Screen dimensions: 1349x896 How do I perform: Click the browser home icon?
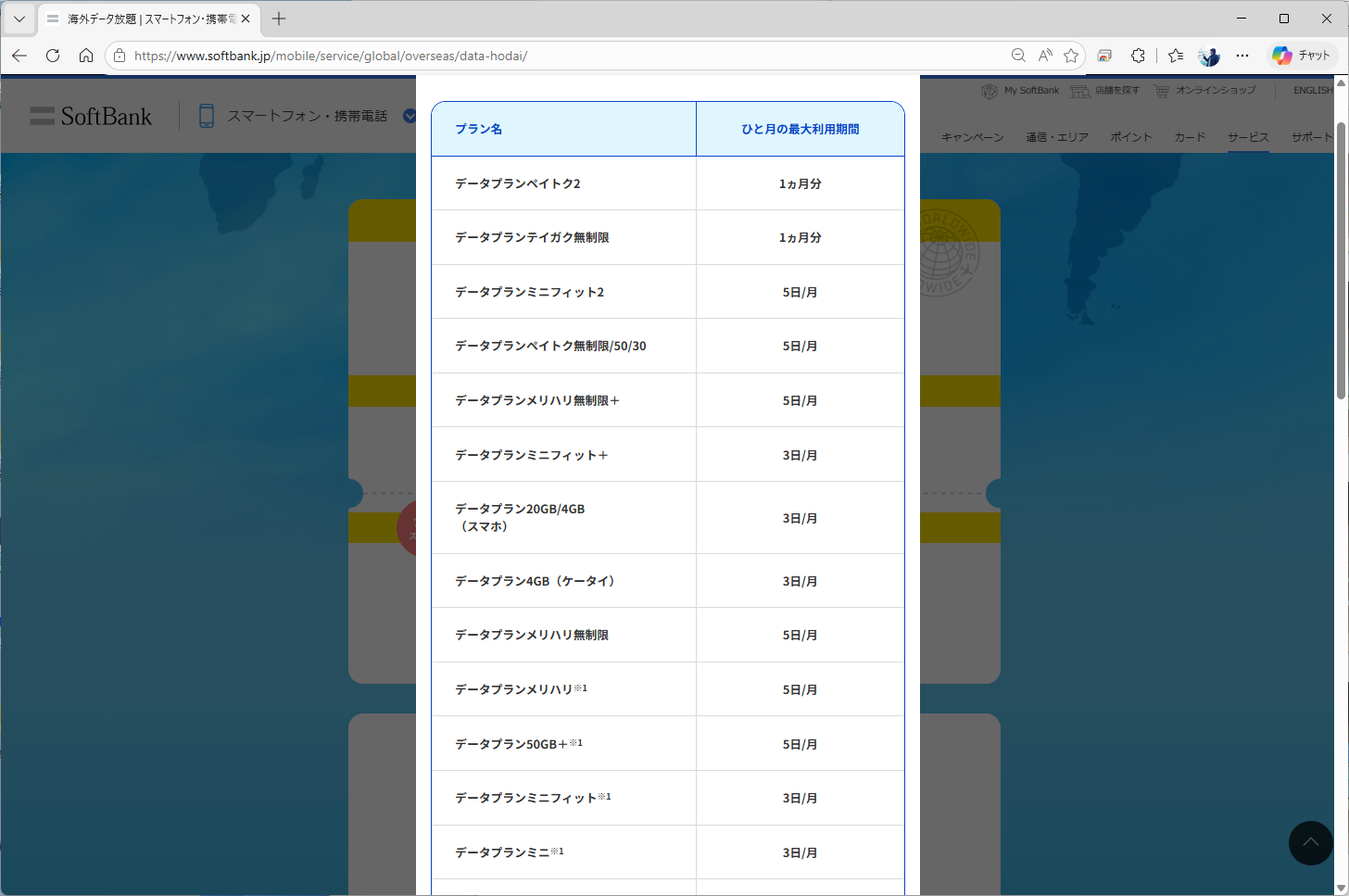pos(86,56)
